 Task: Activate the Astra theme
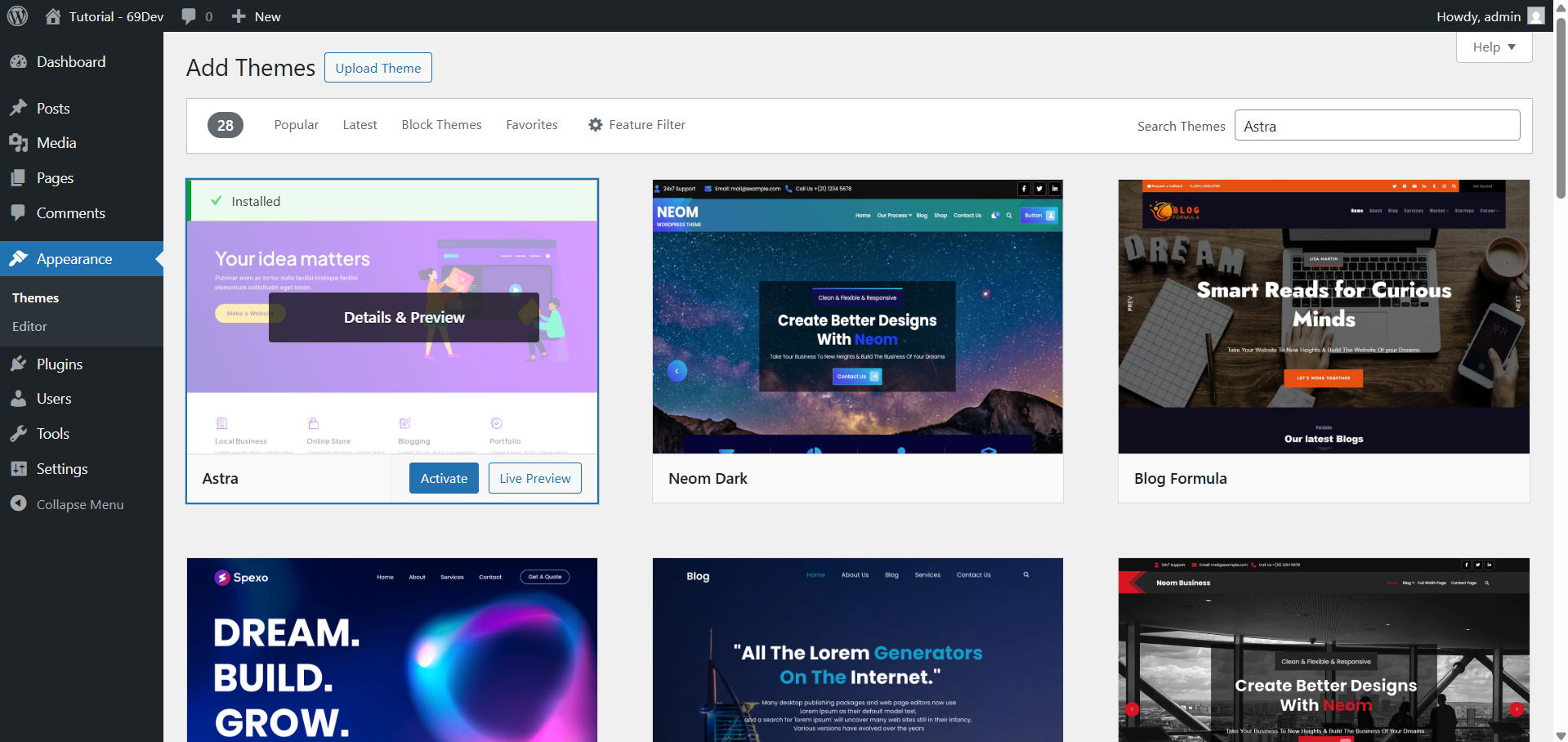point(444,478)
